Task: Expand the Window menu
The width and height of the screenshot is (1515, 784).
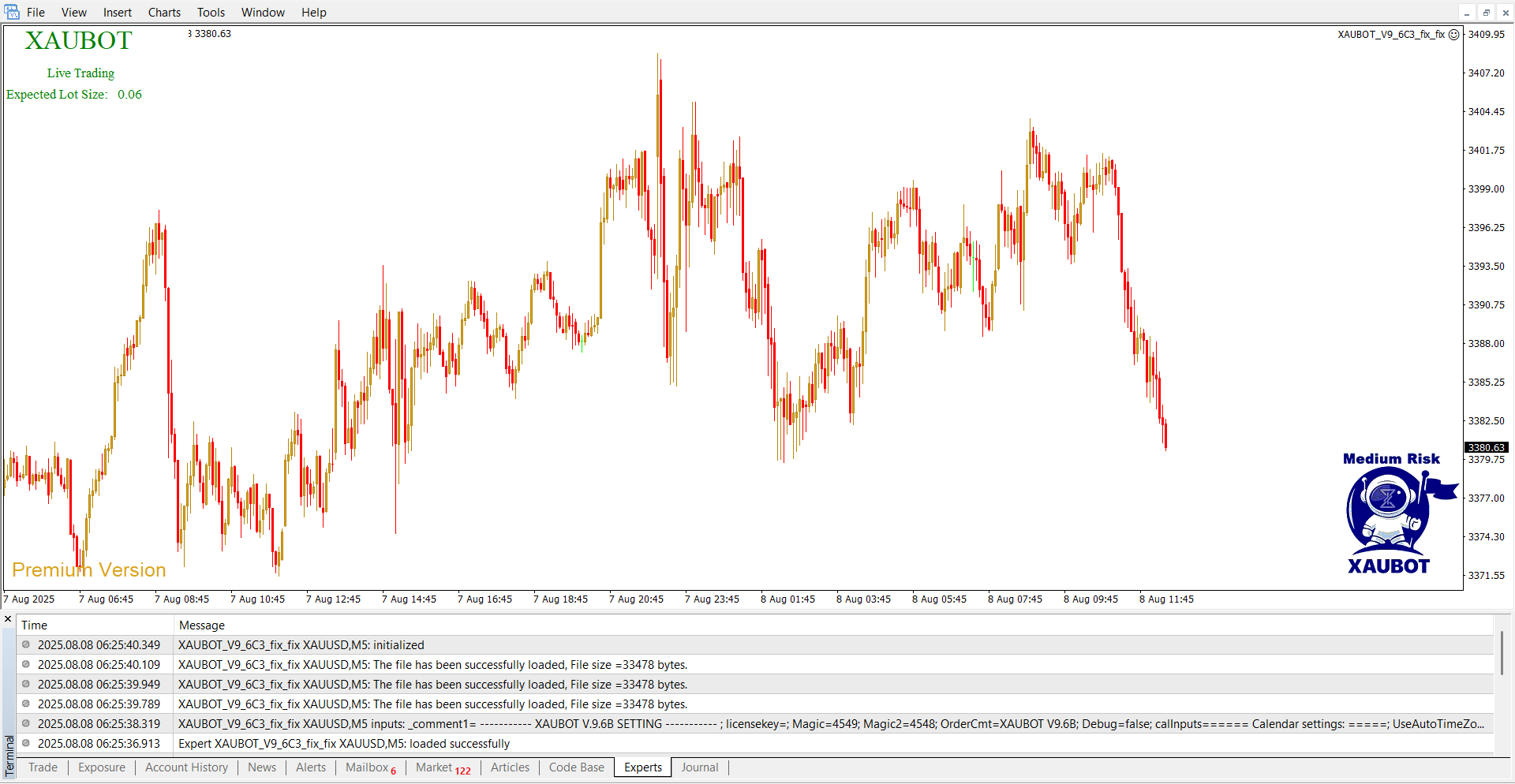Action: (263, 13)
